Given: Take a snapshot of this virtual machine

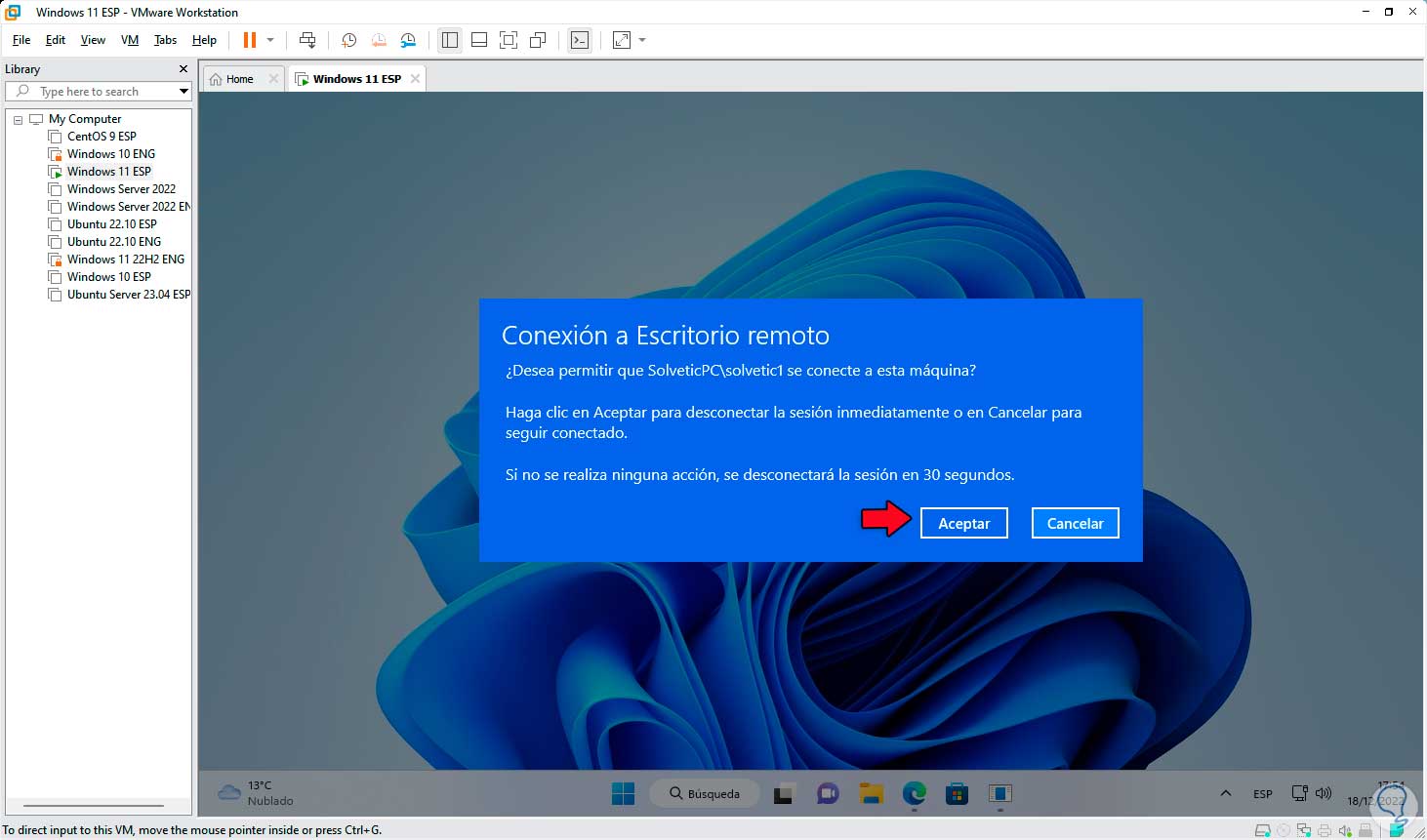Looking at the screenshot, I should click(348, 40).
